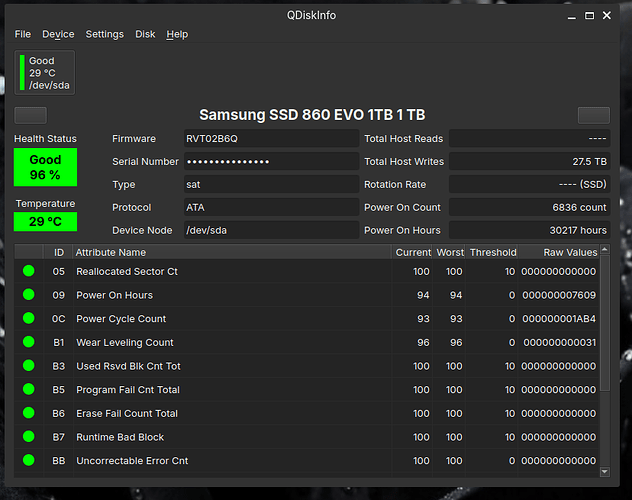Select the Wear Leveling Count attribute name

(125, 342)
